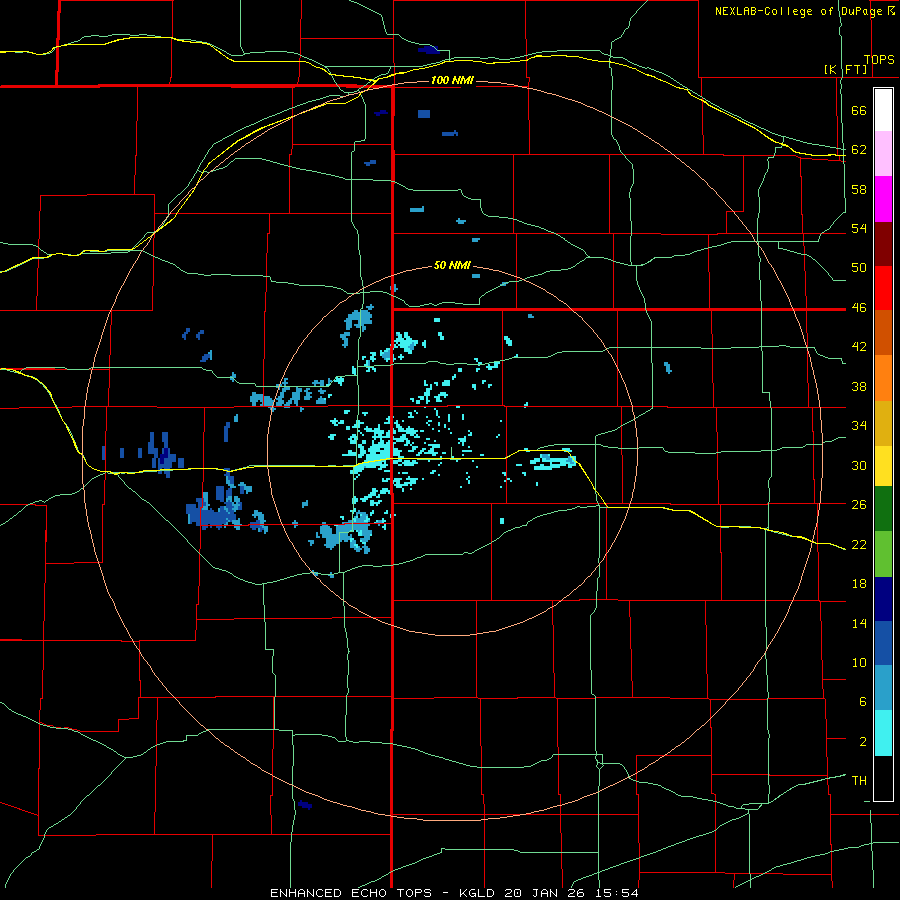900x900 pixels.
Task: Select the gold 38 kft legend swatch
Action: (883, 423)
